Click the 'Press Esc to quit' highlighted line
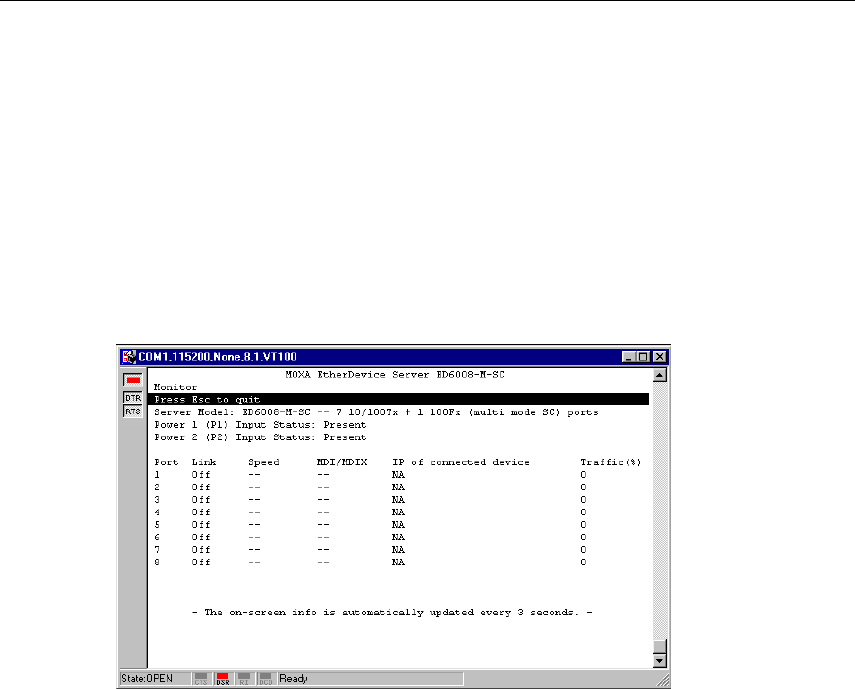The image size is (855, 689). 399,400
